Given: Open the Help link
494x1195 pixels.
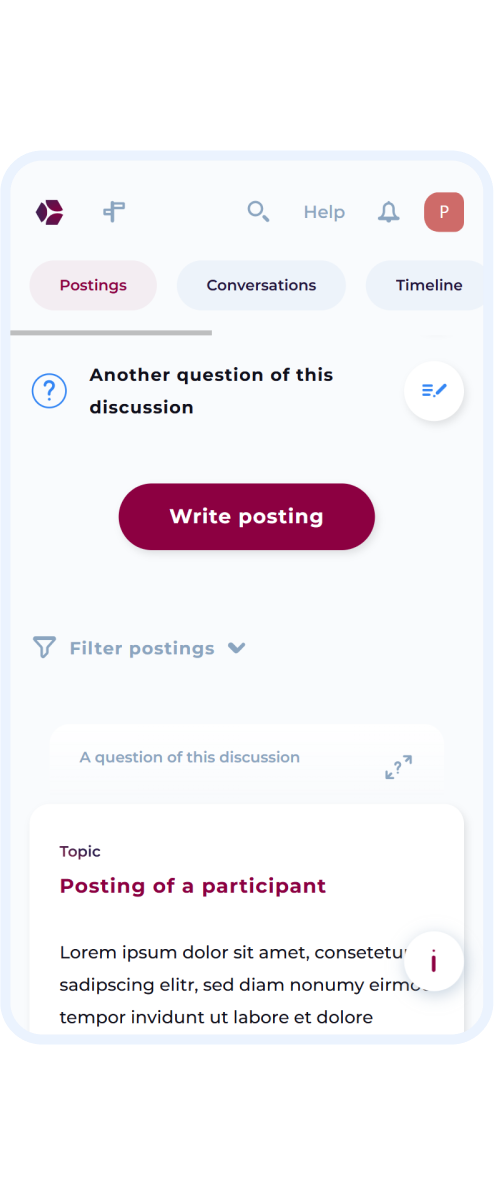Looking at the screenshot, I should coord(324,212).
